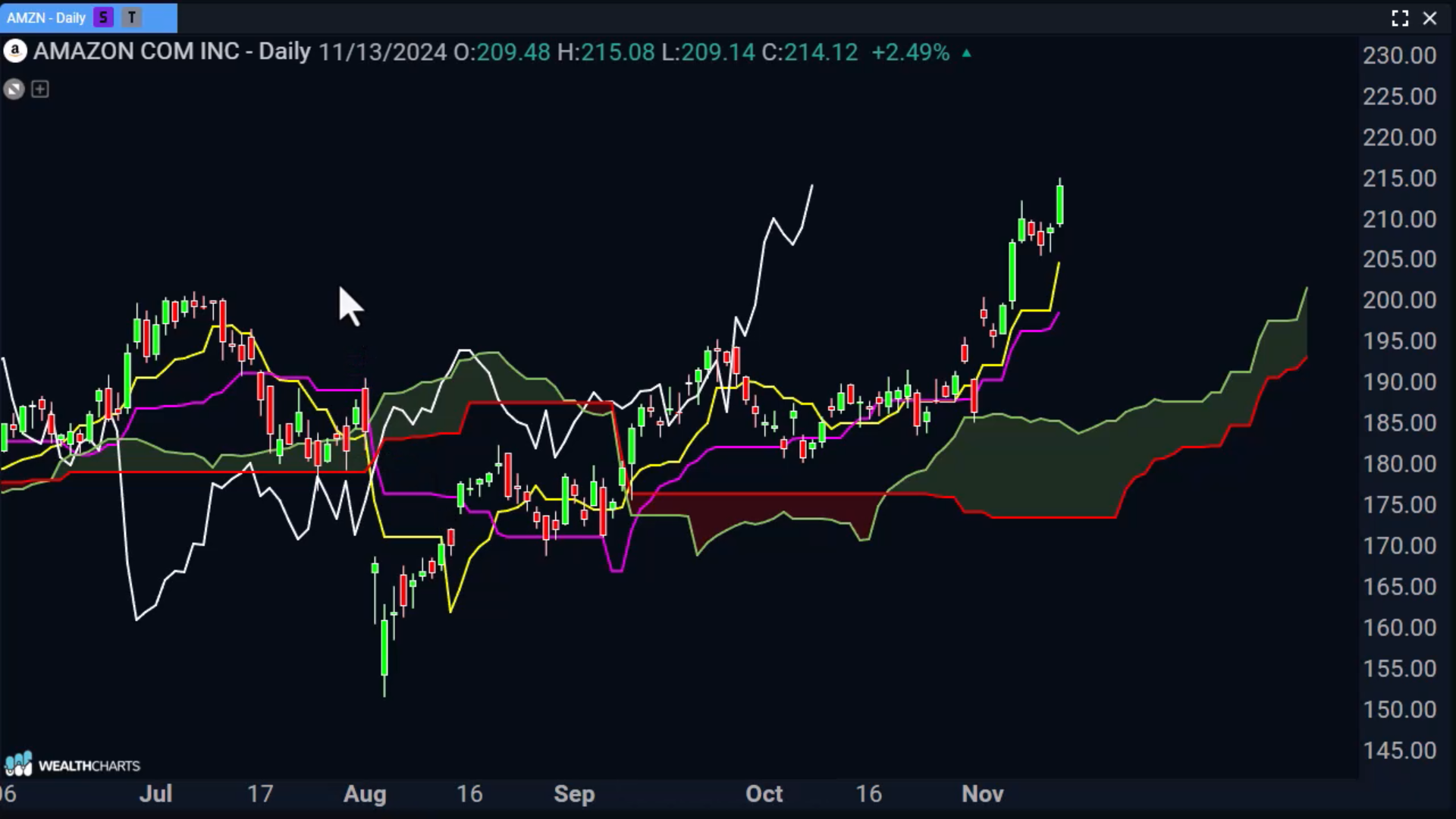Click the green up-triangle change indicator
The image size is (1456, 819).
tap(966, 53)
